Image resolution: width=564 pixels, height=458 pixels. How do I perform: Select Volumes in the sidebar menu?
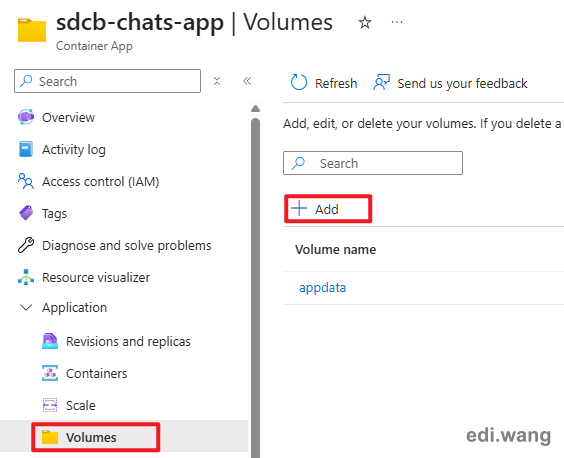coord(96,437)
